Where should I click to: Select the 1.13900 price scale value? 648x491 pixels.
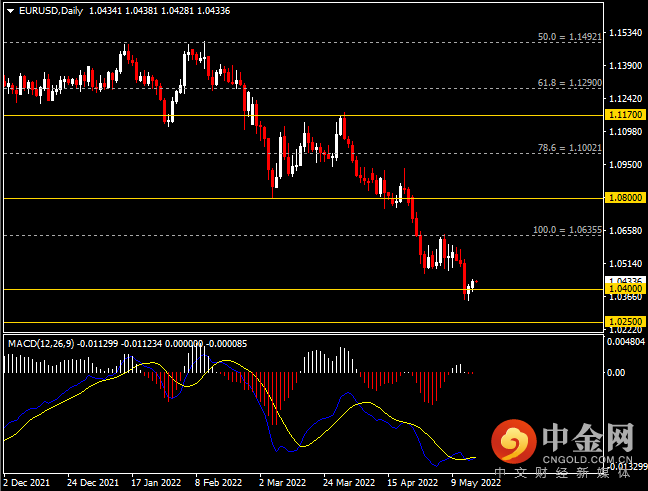tap(626, 65)
